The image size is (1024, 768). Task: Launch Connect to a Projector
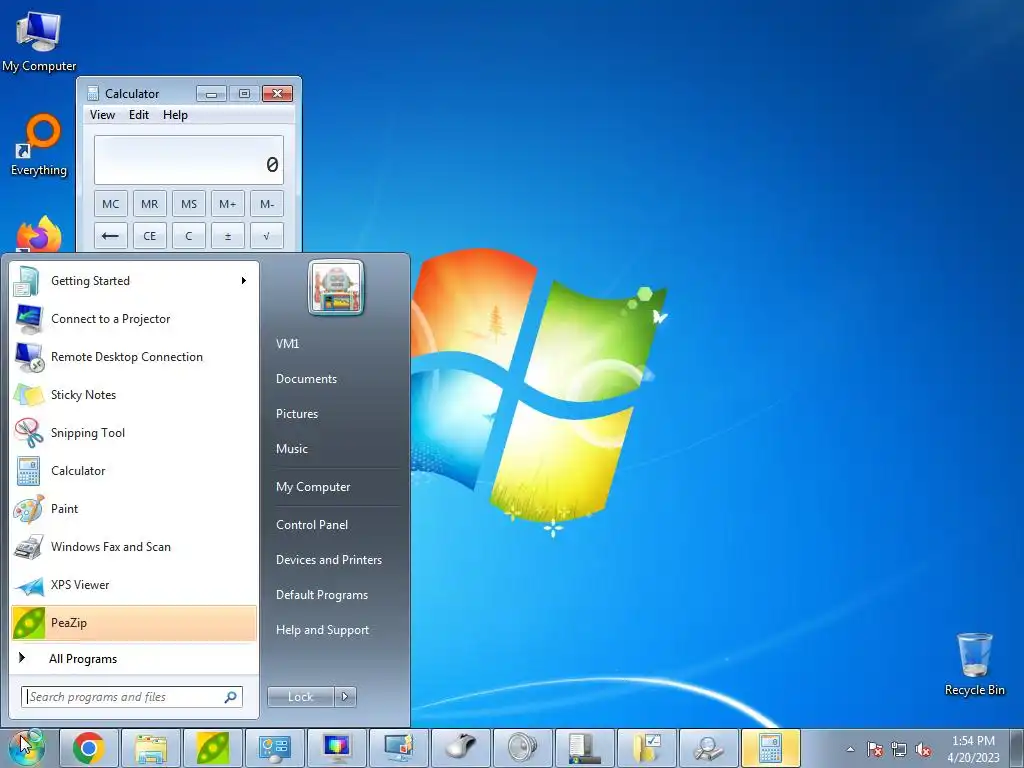pos(134,319)
